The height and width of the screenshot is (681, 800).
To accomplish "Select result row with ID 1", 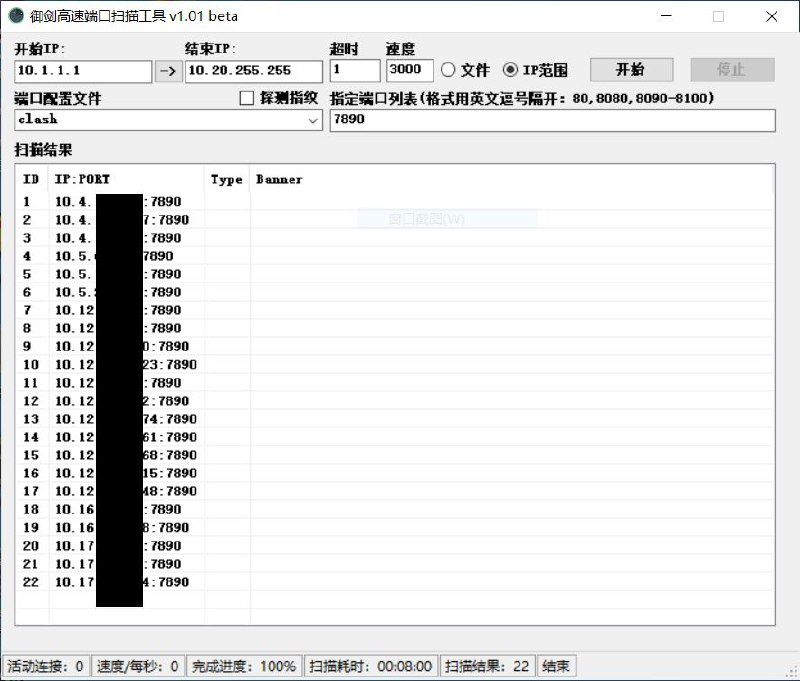I will point(395,201).
